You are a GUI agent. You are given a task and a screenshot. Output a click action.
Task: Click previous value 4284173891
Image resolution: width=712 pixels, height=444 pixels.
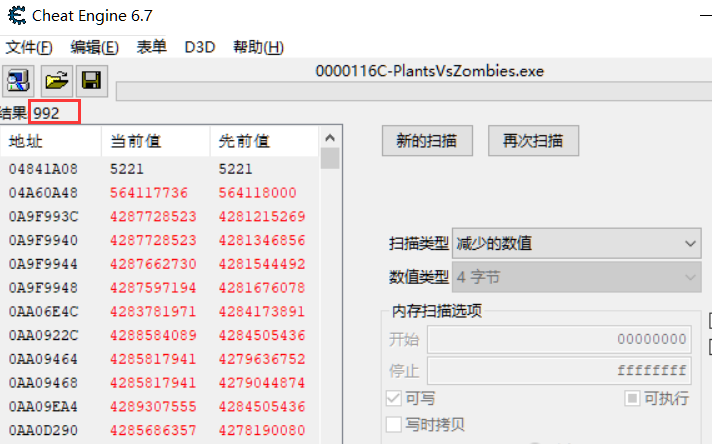point(262,311)
